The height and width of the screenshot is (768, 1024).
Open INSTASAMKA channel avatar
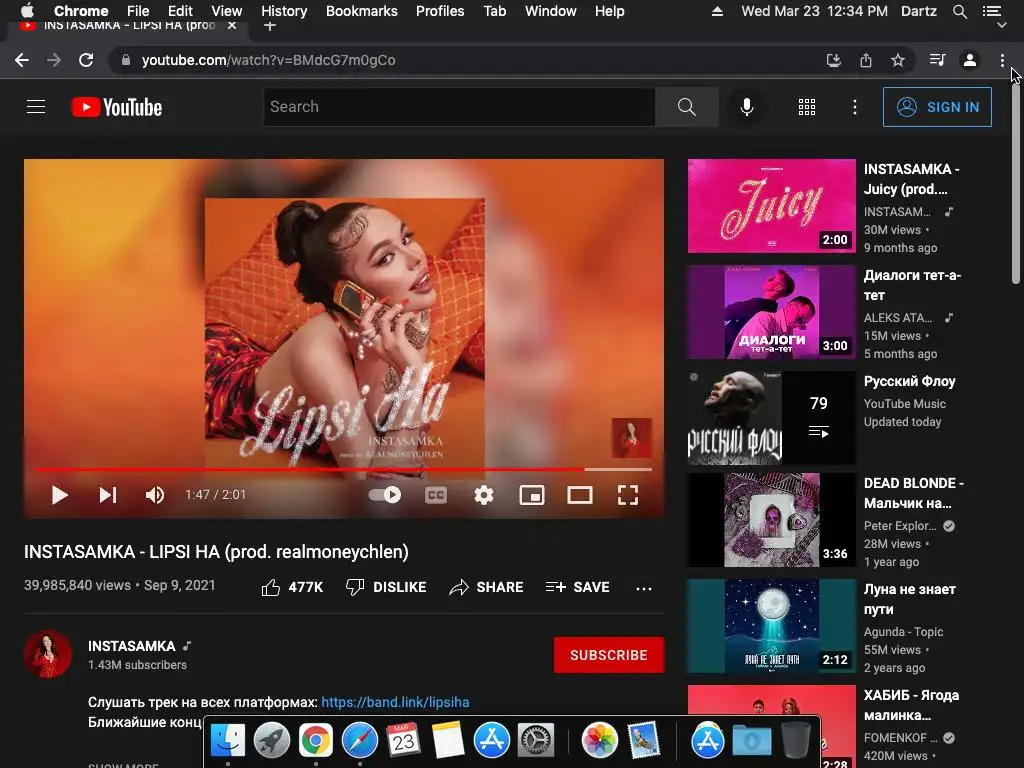click(x=48, y=654)
